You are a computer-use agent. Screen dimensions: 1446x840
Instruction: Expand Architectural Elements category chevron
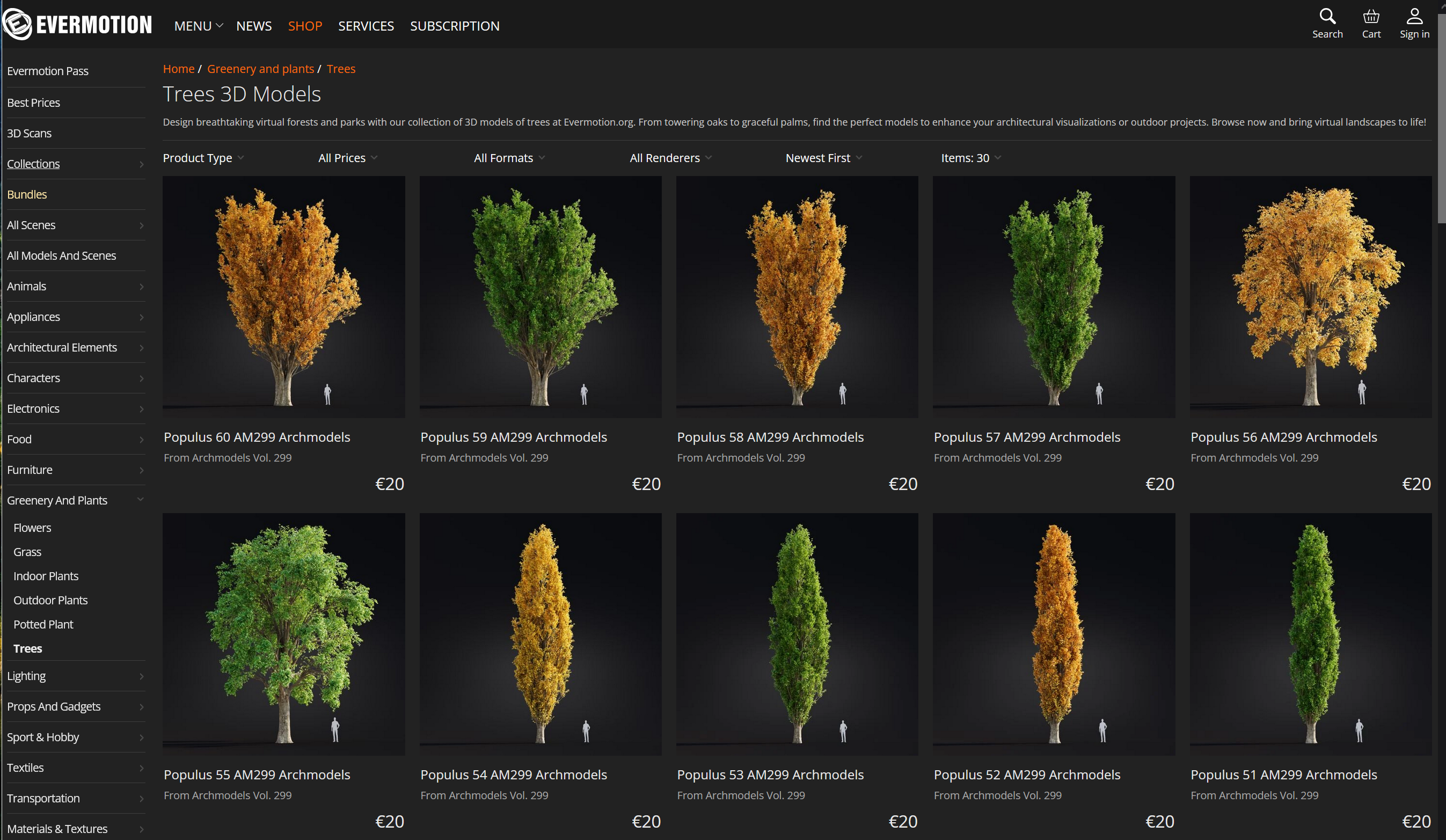(141, 348)
